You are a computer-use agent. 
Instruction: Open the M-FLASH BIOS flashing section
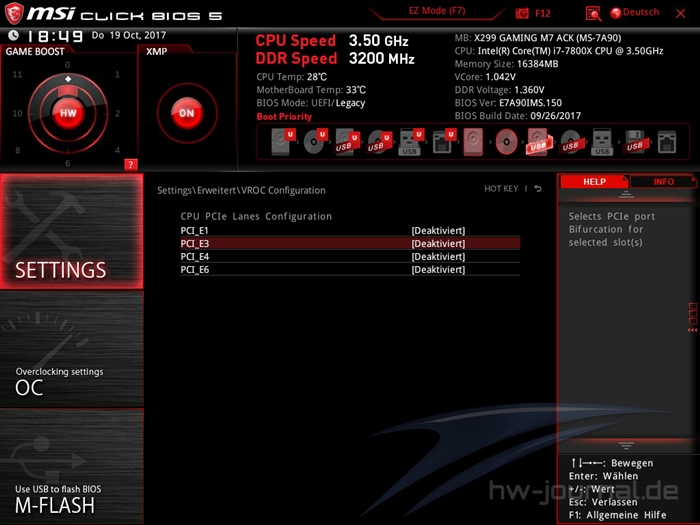tap(72, 467)
